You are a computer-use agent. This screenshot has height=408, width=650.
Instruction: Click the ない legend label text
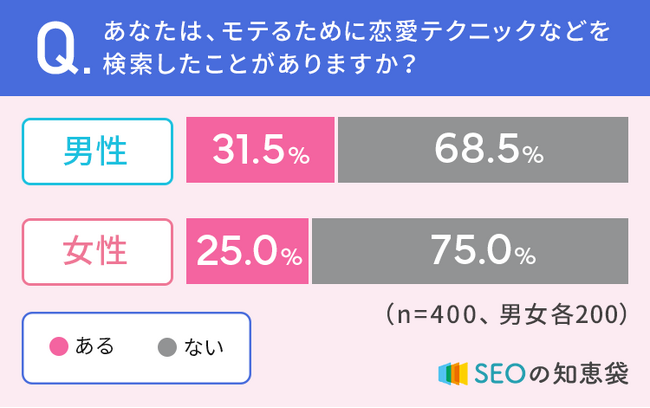[204, 348]
